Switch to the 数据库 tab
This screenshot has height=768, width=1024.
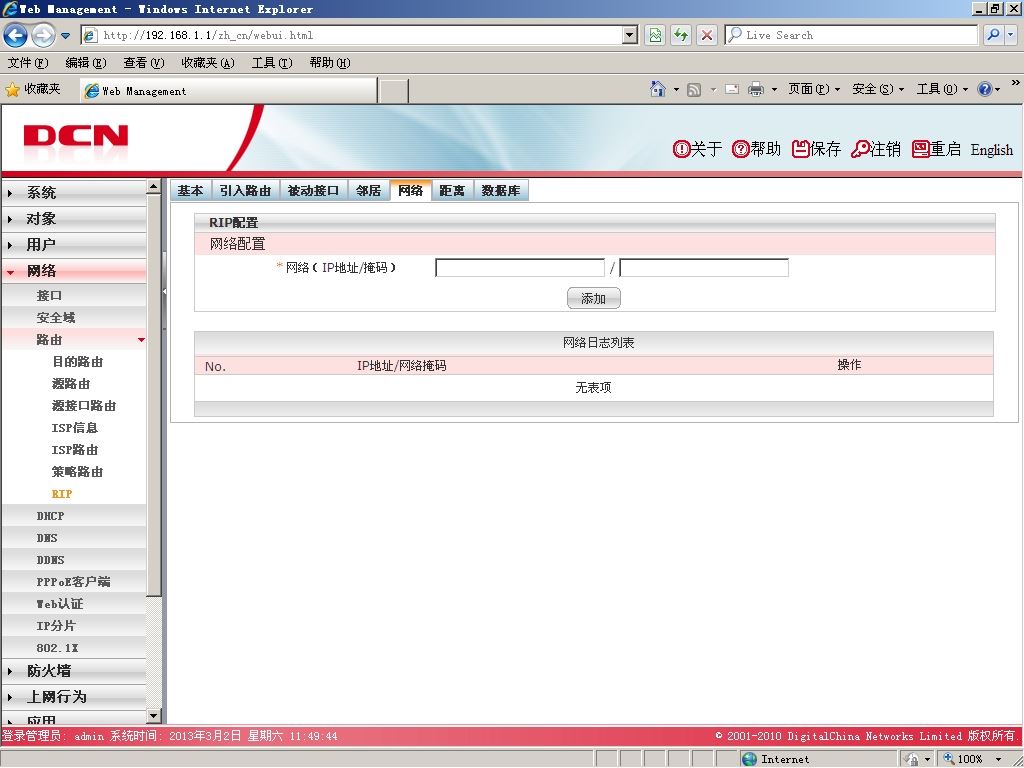(501, 191)
